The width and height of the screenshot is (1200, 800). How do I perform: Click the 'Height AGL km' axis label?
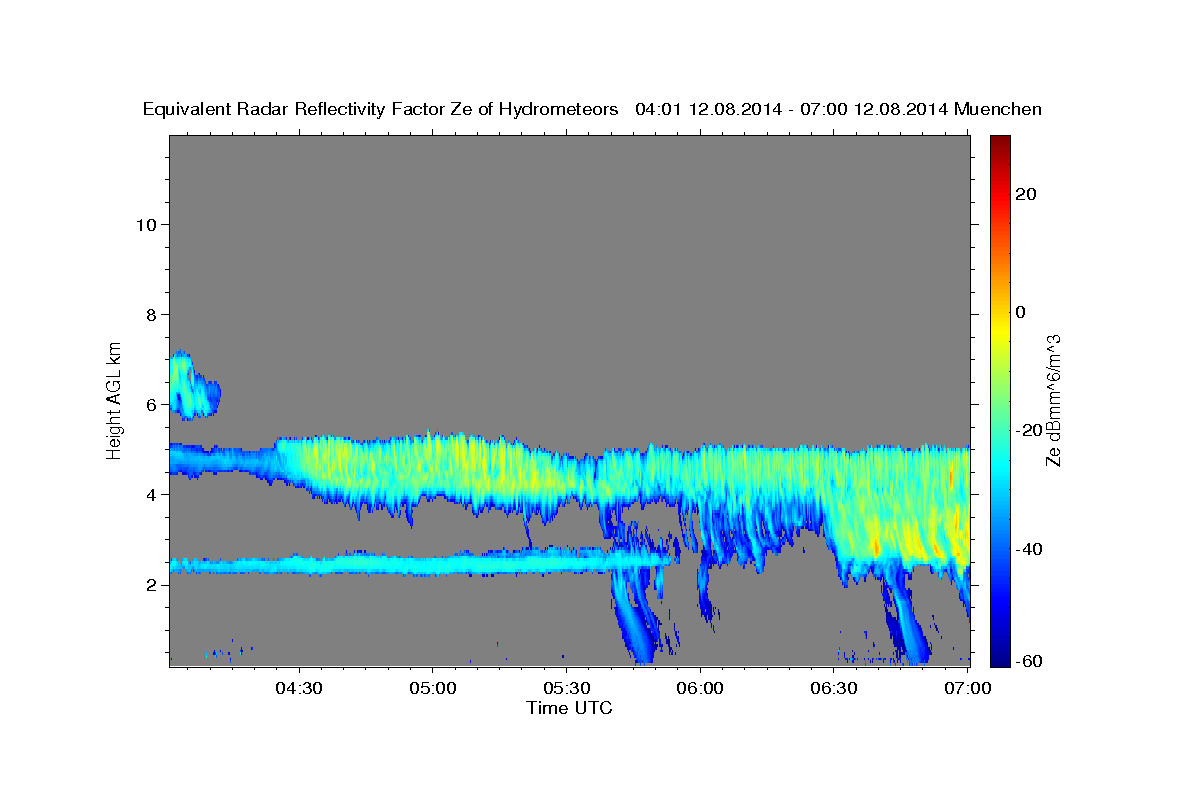tap(115, 399)
